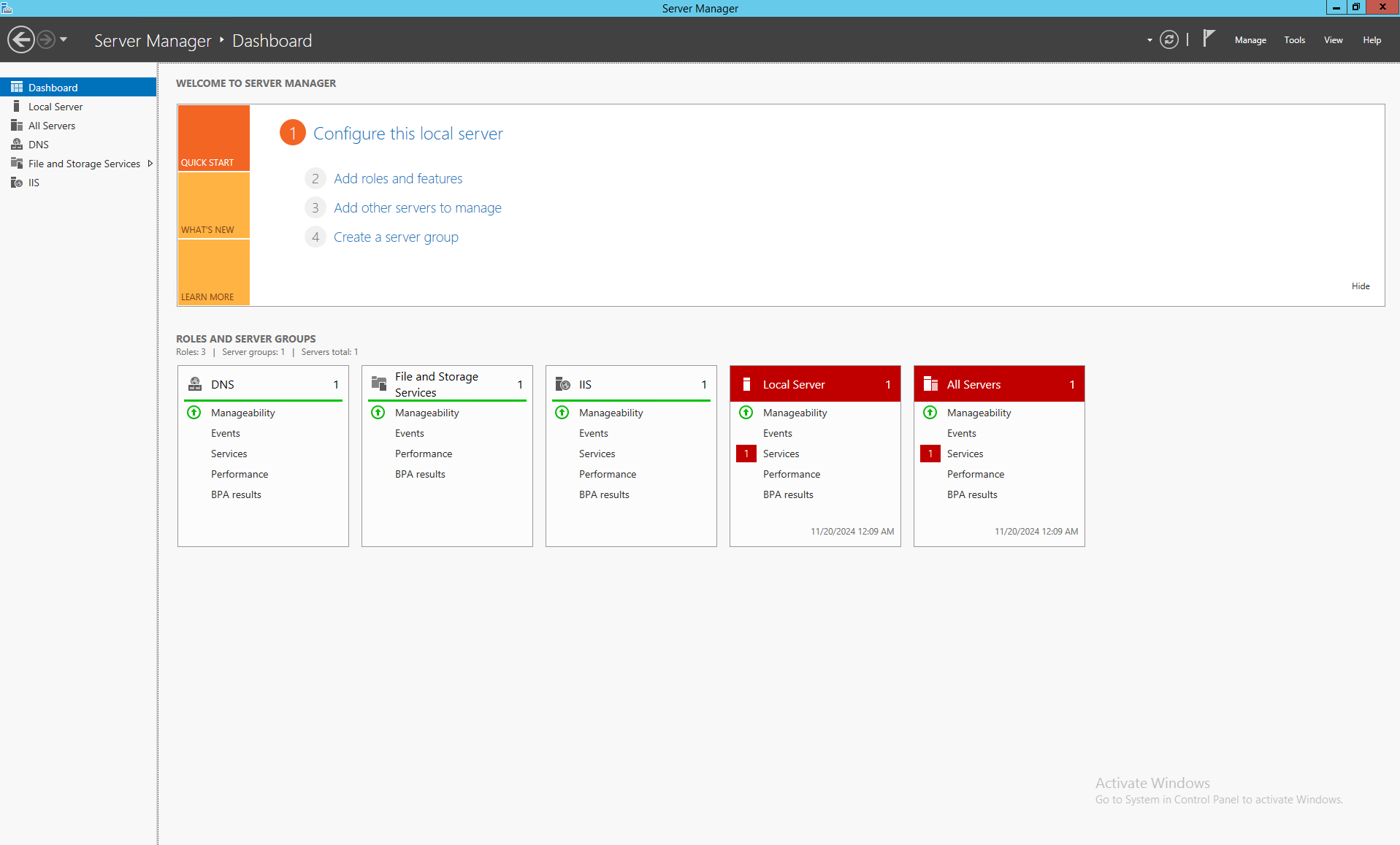Click All Servers Services alert badge
This screenshot has height=845, width=1400.
click(930, 454)
